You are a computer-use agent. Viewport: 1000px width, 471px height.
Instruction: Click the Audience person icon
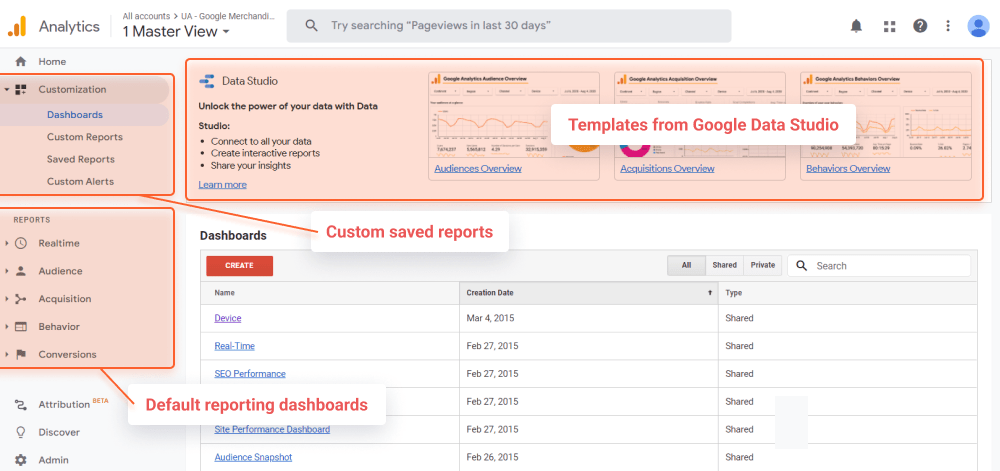21,271
